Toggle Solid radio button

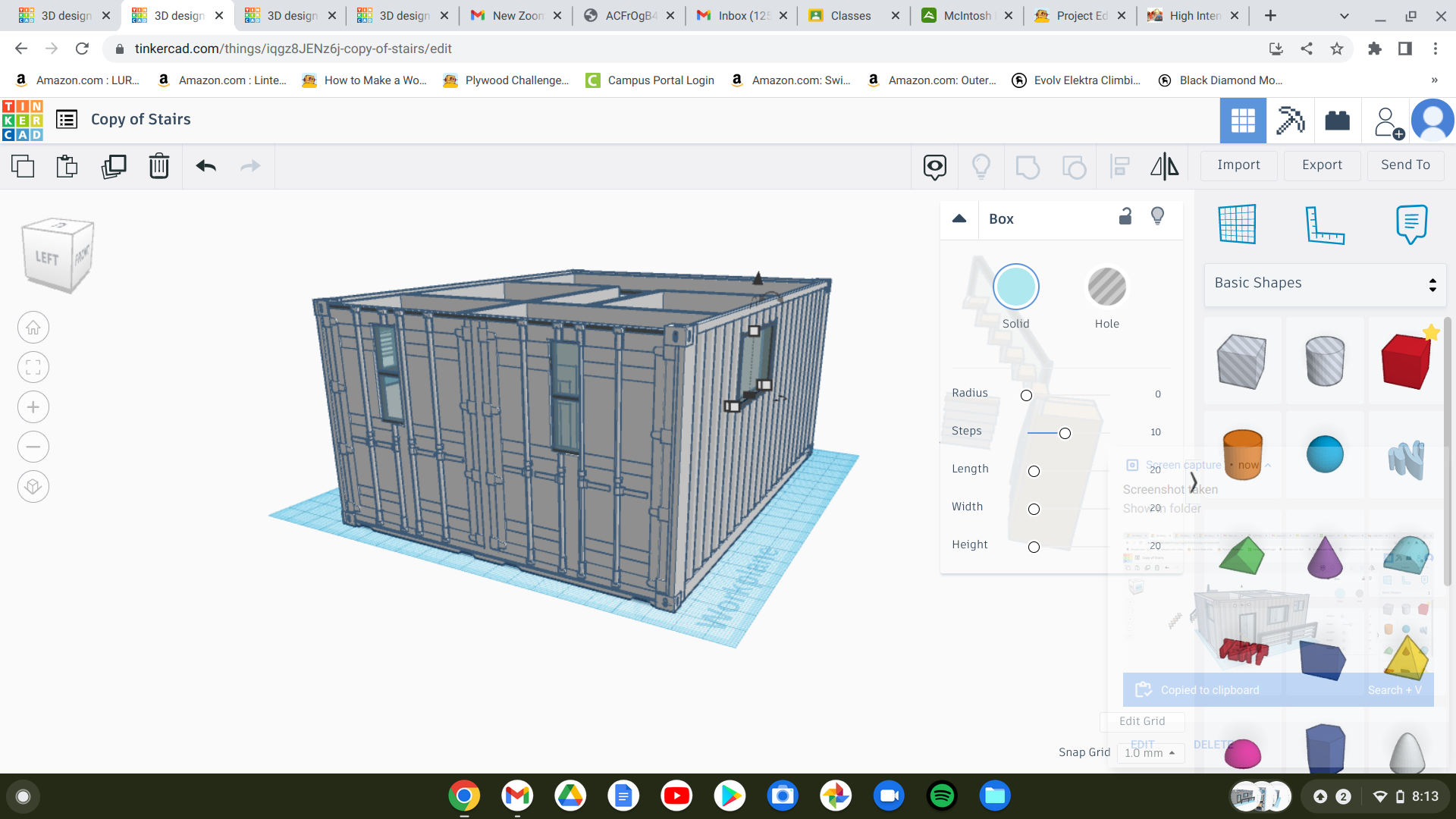point(1016,288)
